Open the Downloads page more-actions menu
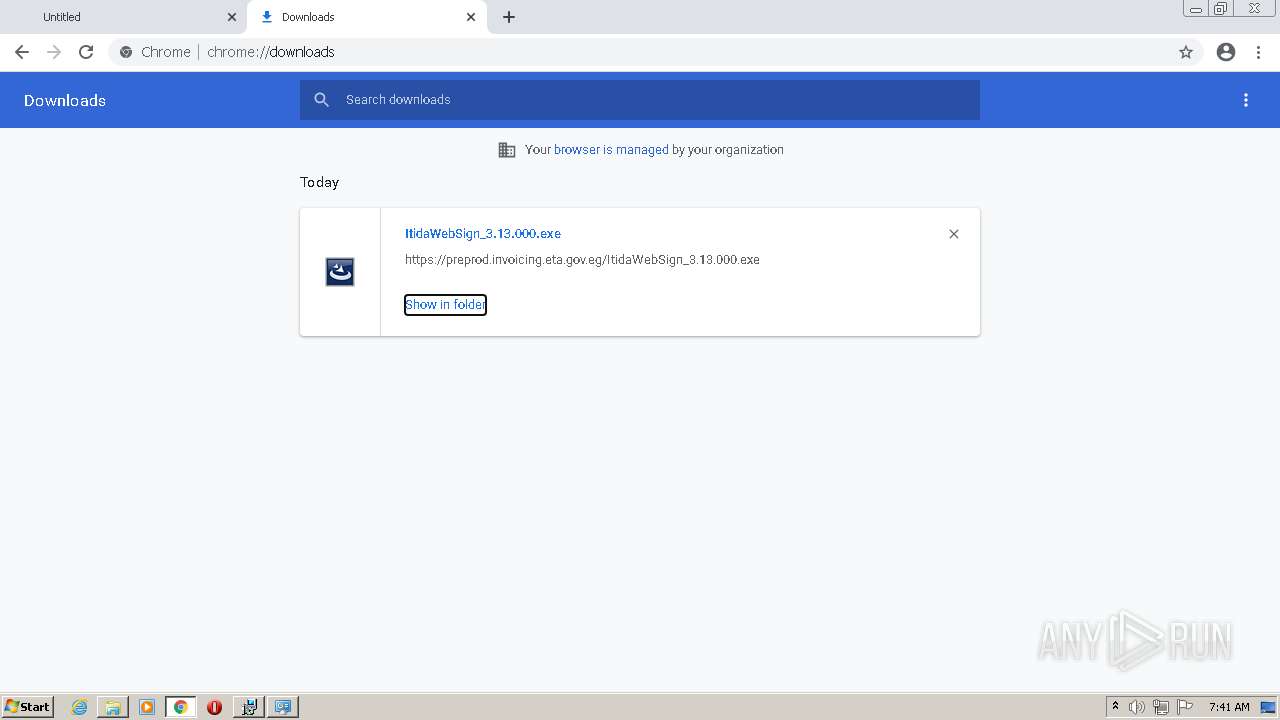The width and height of the screenshot is (1280, 720). (x=1246, y=100)
